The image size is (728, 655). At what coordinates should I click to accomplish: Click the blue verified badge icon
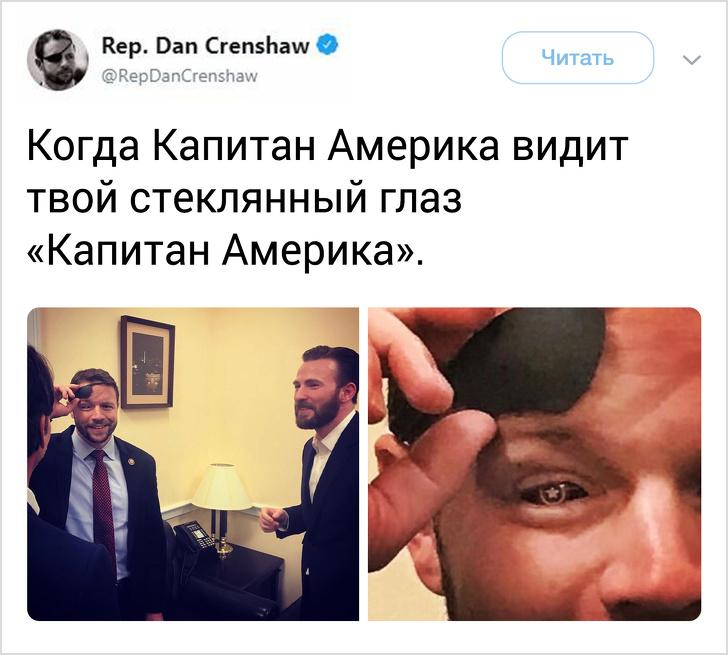[x=328, y=45]
